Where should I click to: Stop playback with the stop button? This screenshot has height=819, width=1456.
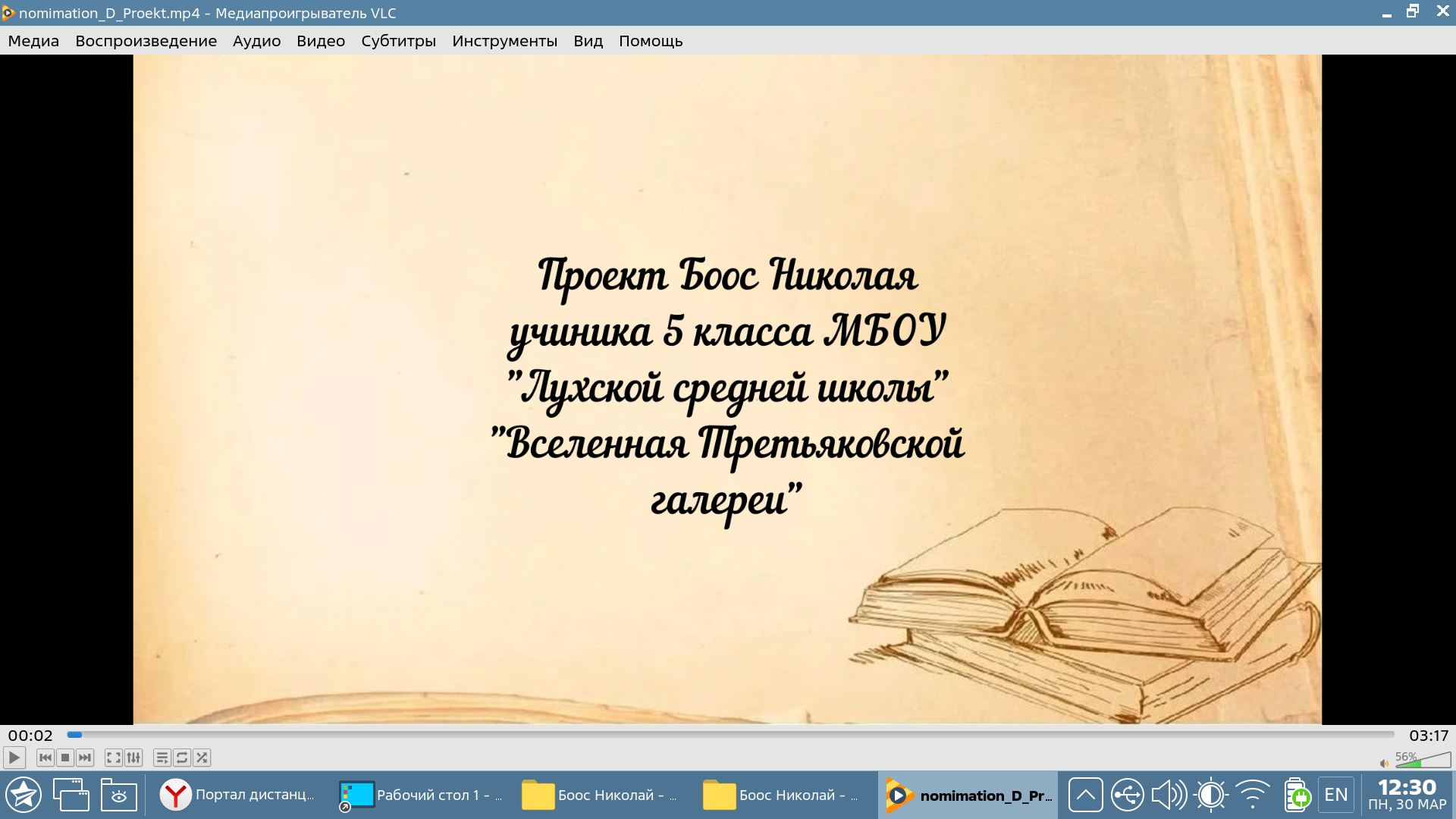click(x=65, y=758)
